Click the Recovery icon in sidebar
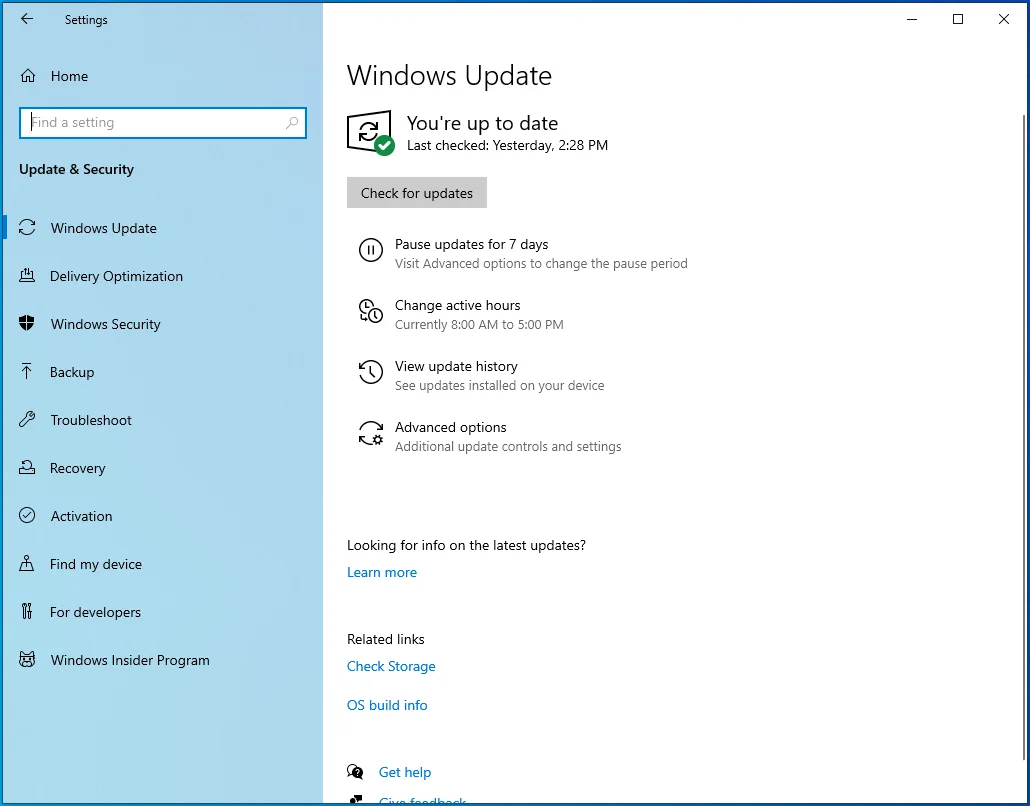 tap(27, 468)
